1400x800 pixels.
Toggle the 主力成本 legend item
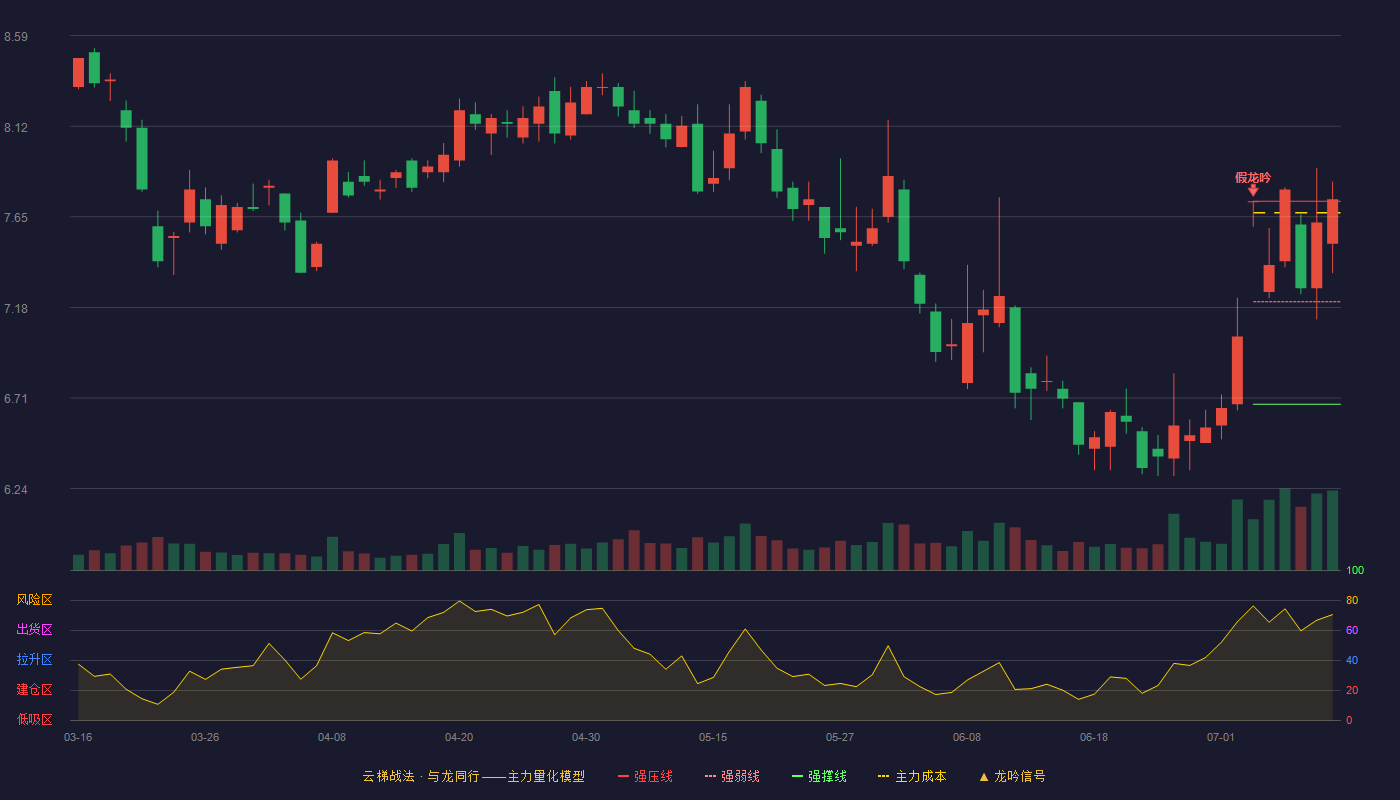912,776
